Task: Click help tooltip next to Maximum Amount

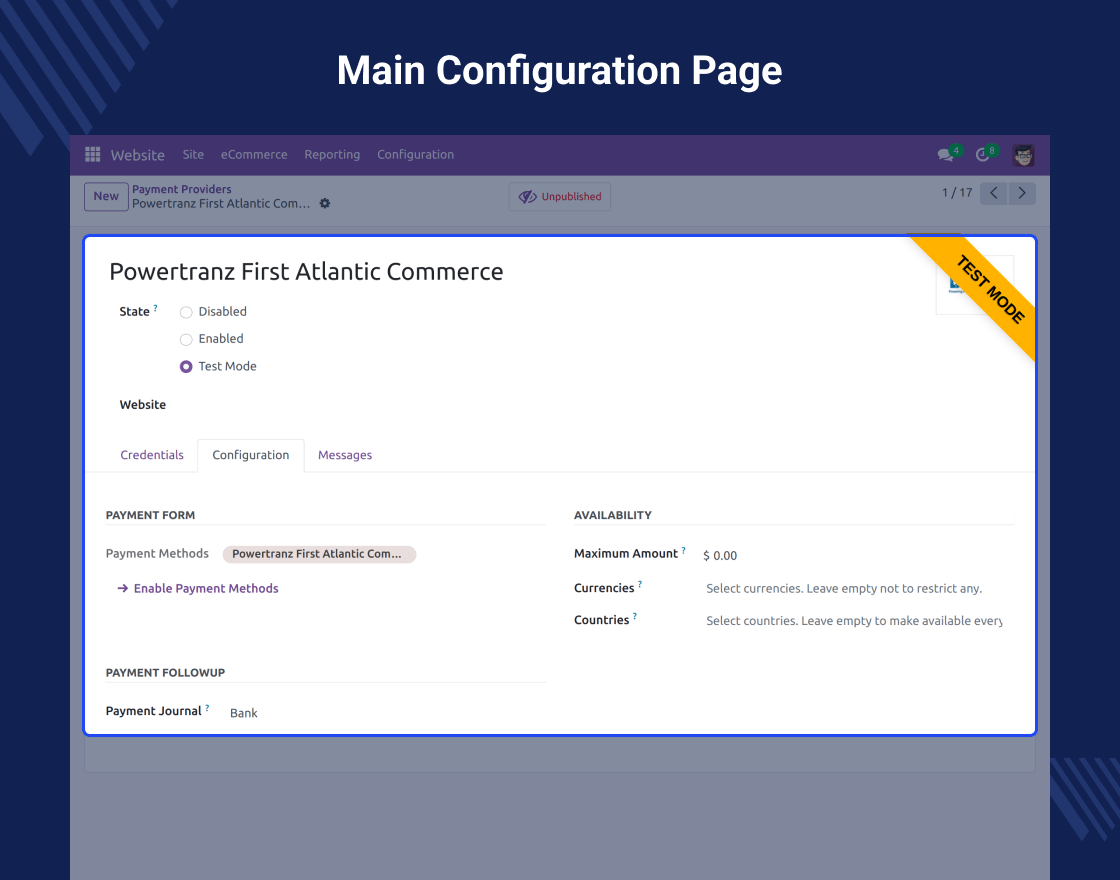Action: coord(684,550)
